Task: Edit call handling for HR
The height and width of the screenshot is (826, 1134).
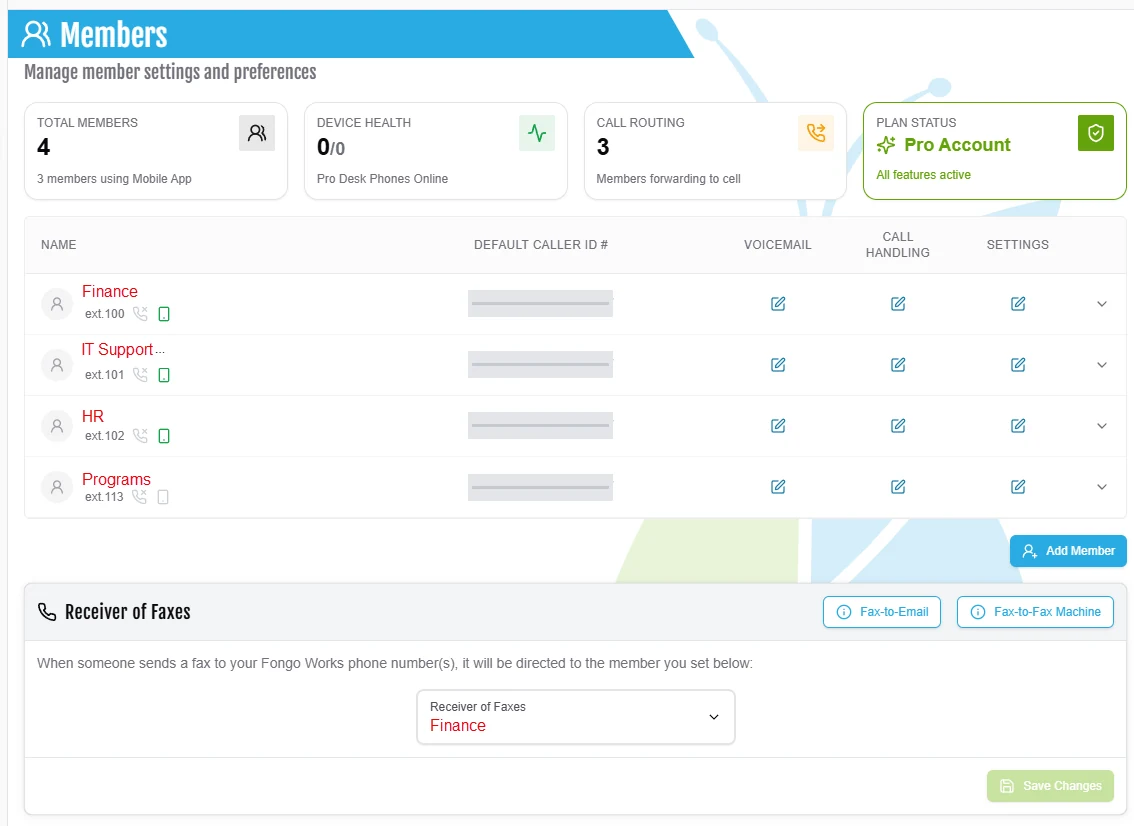Action: (x=898, y=426)
